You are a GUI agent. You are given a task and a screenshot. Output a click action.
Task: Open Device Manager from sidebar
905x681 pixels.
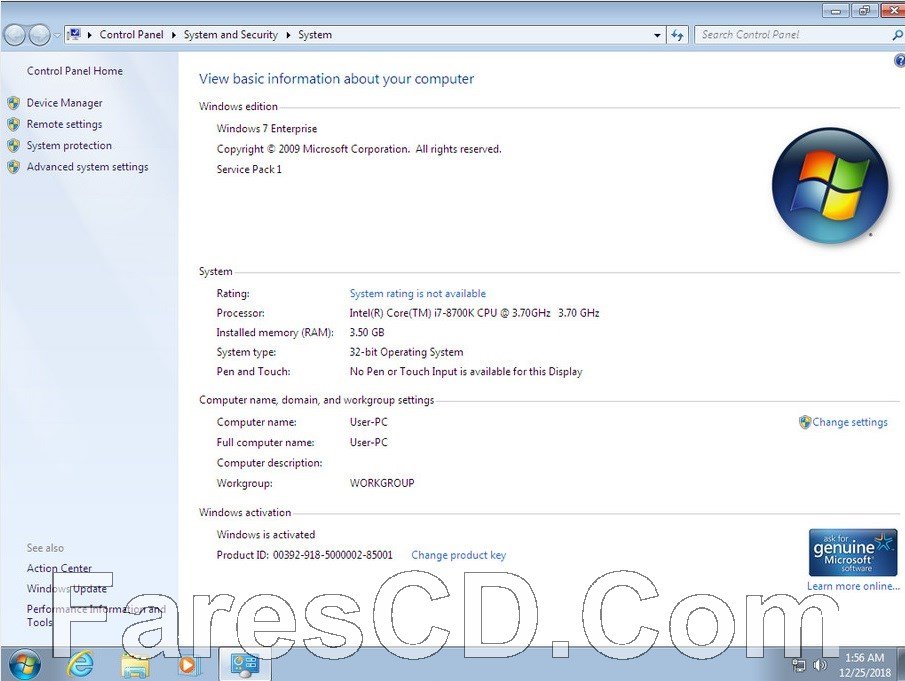click(64, 103)
